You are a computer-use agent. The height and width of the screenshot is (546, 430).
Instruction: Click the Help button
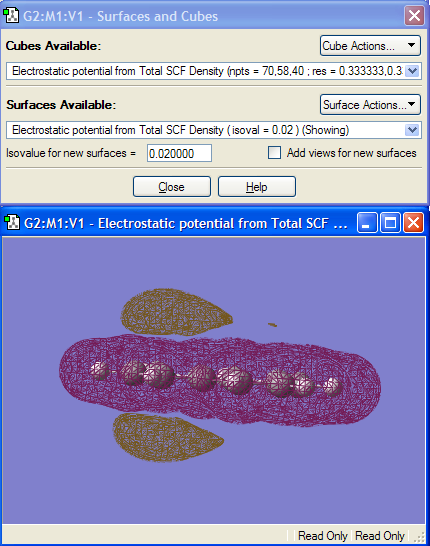point(257,187)
